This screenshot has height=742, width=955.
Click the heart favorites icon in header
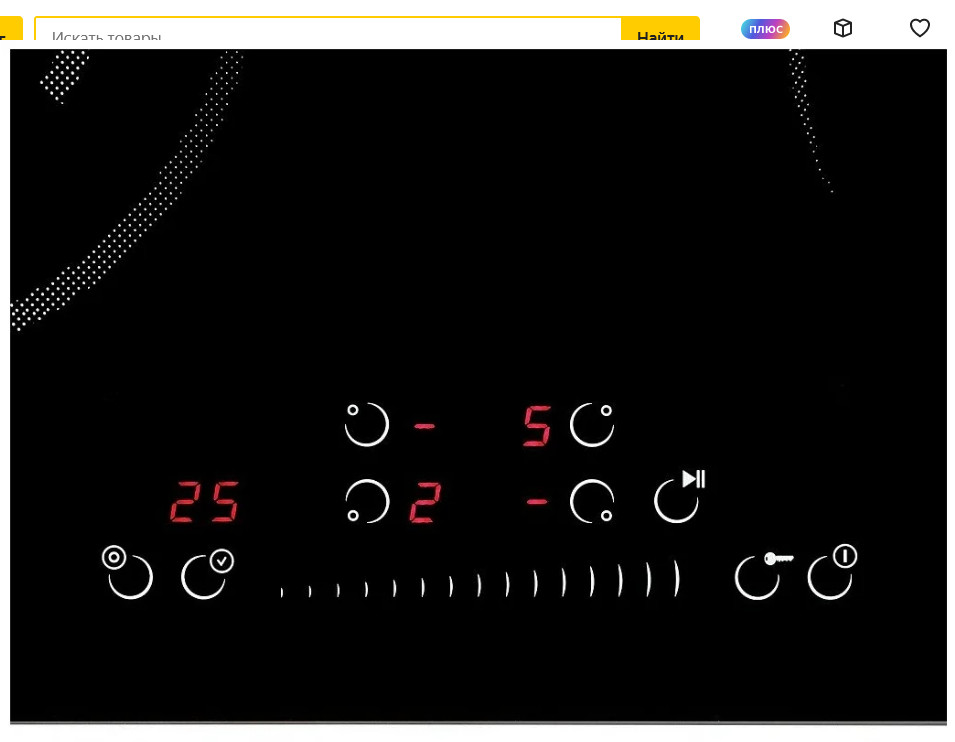pyautogui.click(x=919, y=28)
